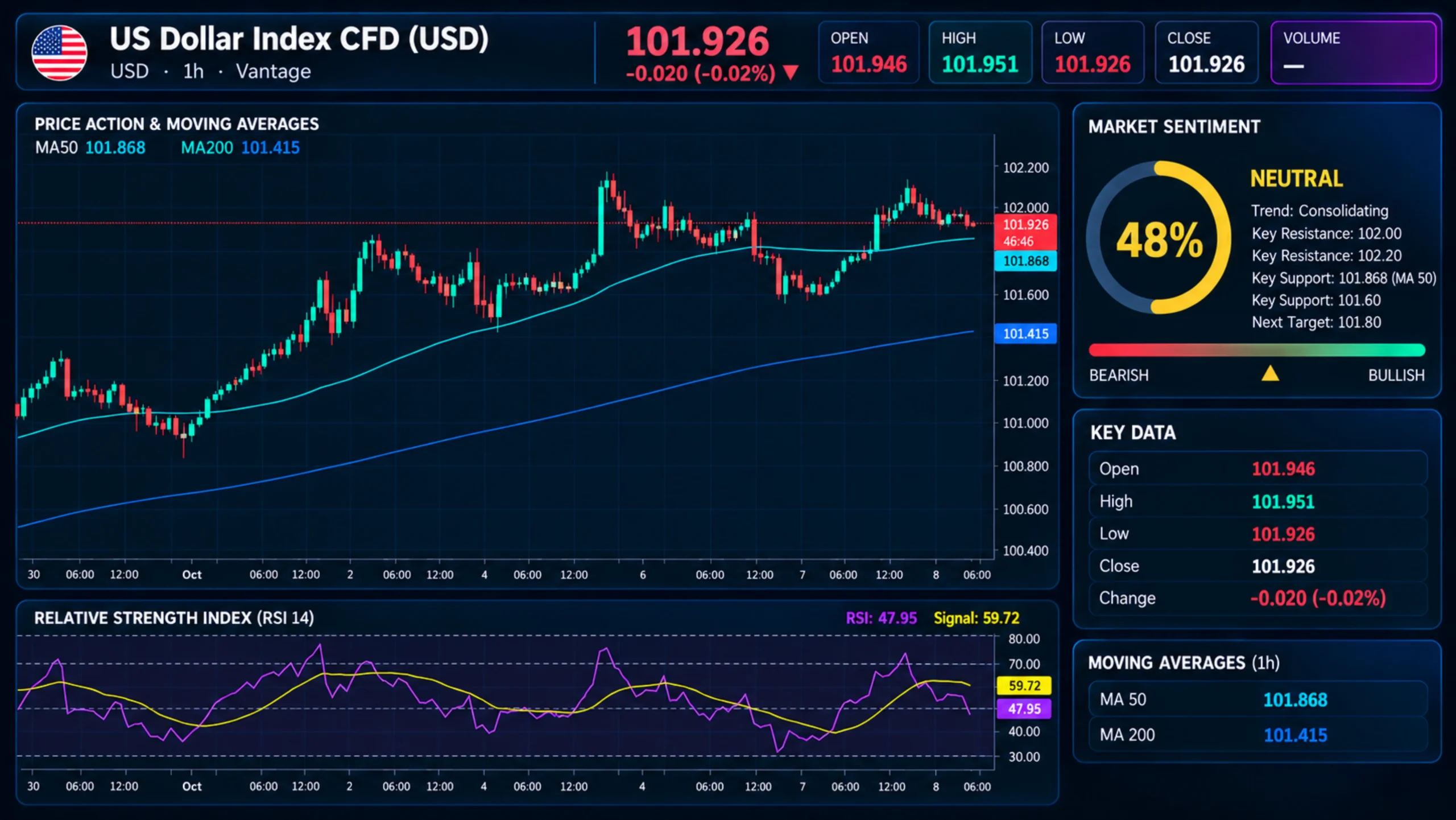Click Key Support: 101.60 line
Image resolution: width=1456 pixels, height=820 pixels.
(1316, 300)
